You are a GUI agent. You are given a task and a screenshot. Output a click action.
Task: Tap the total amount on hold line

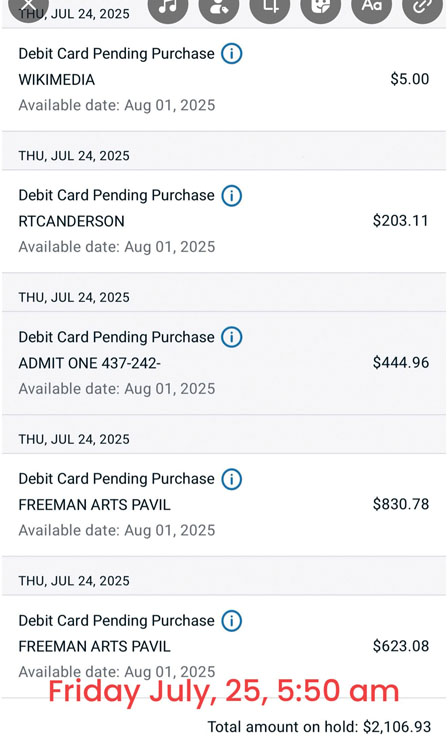(x=319, y=727)
